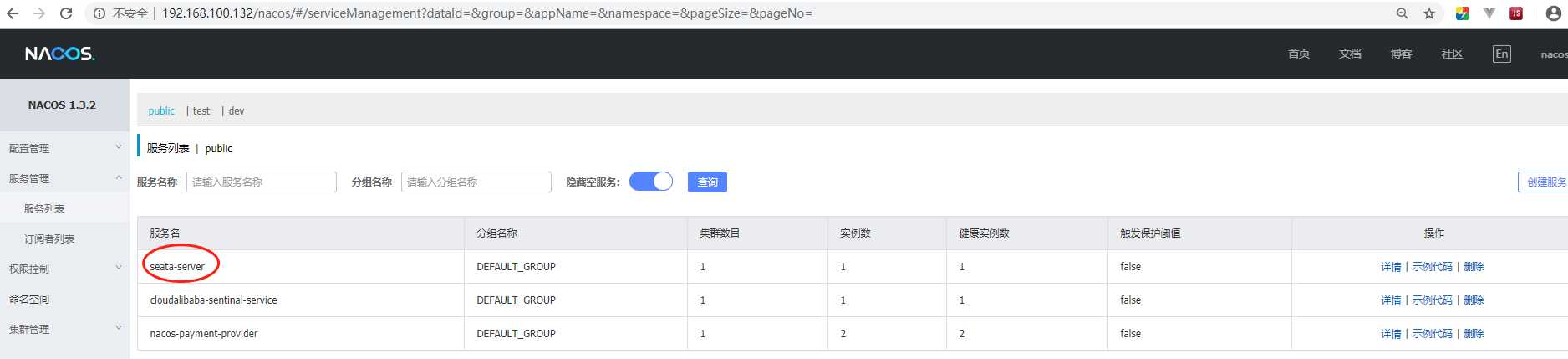Expand the 配置管理 sidebar menu
The height and width of the screenshot is (359, 1568).
pos(64,148)
